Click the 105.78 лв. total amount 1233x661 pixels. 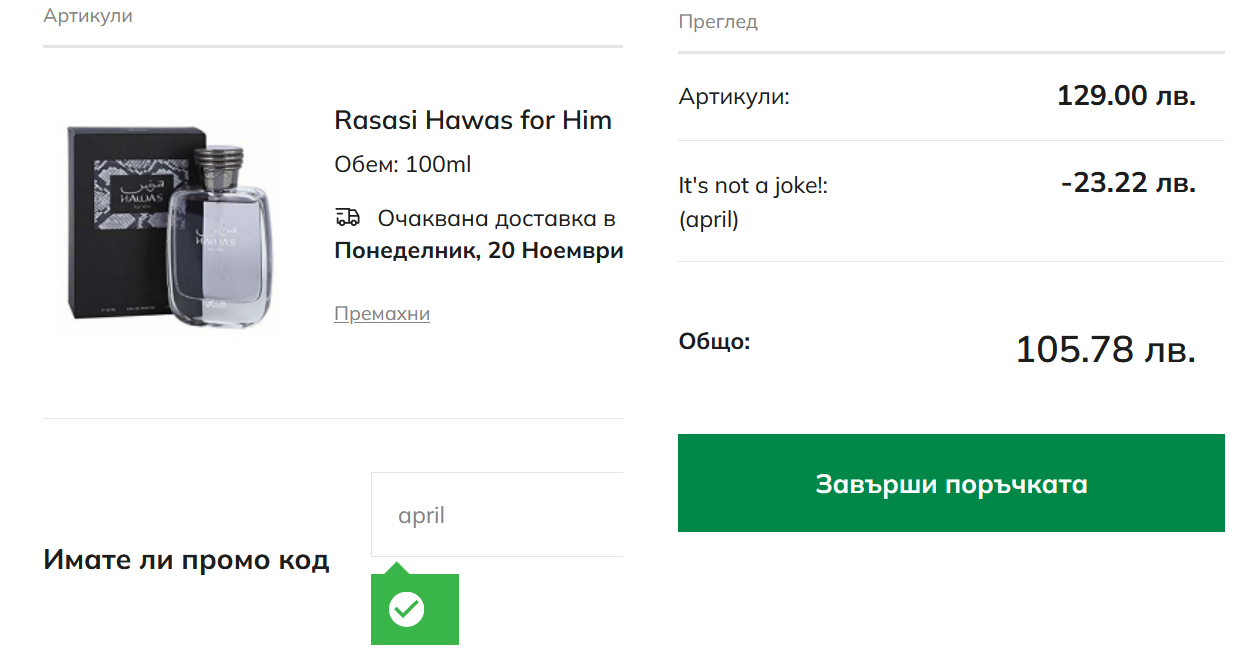[x=1105, y=350]
